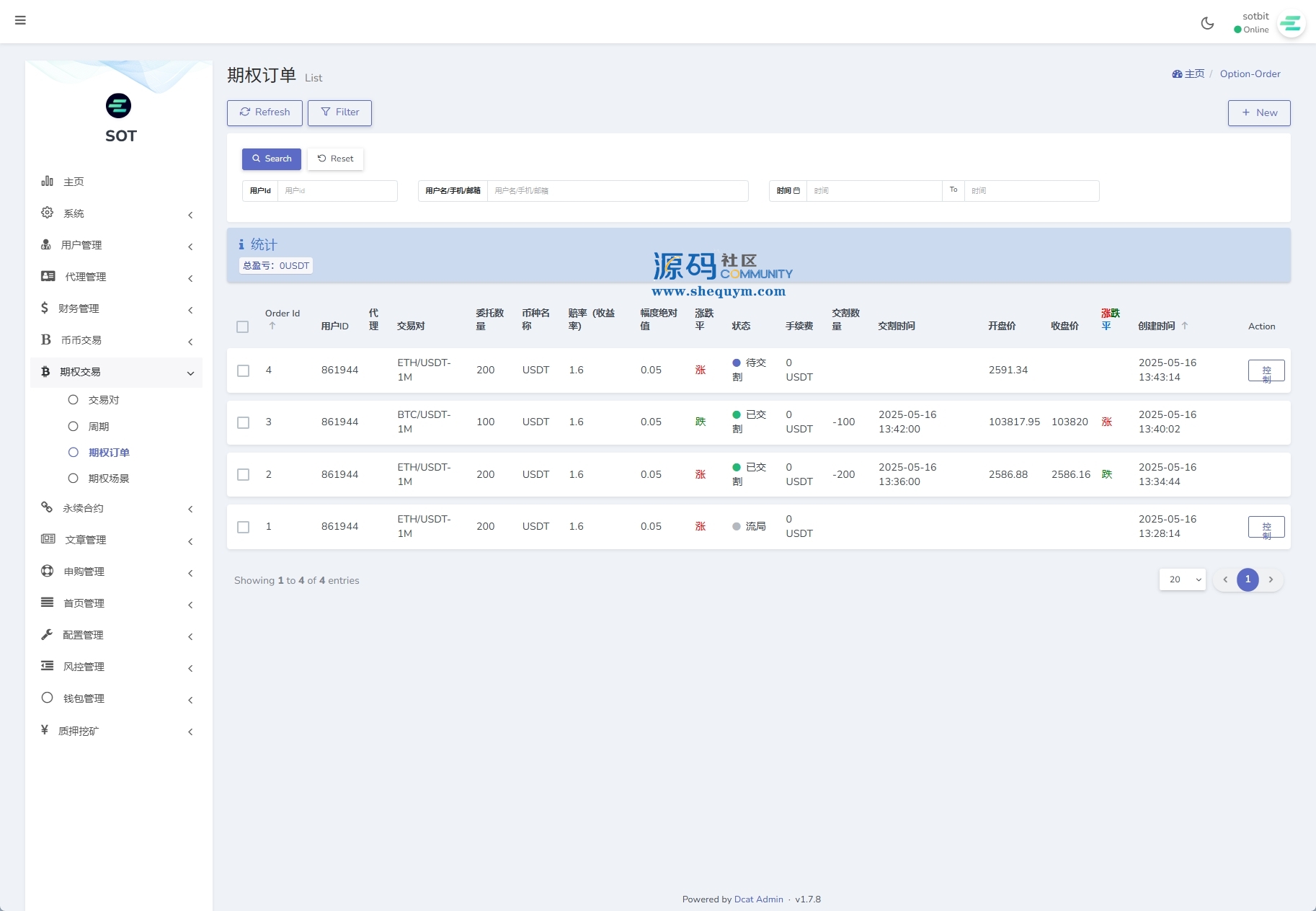Open the 期权场景 submenu item
This screenshot has width=1316, height=911.
[x=108, y=479]
